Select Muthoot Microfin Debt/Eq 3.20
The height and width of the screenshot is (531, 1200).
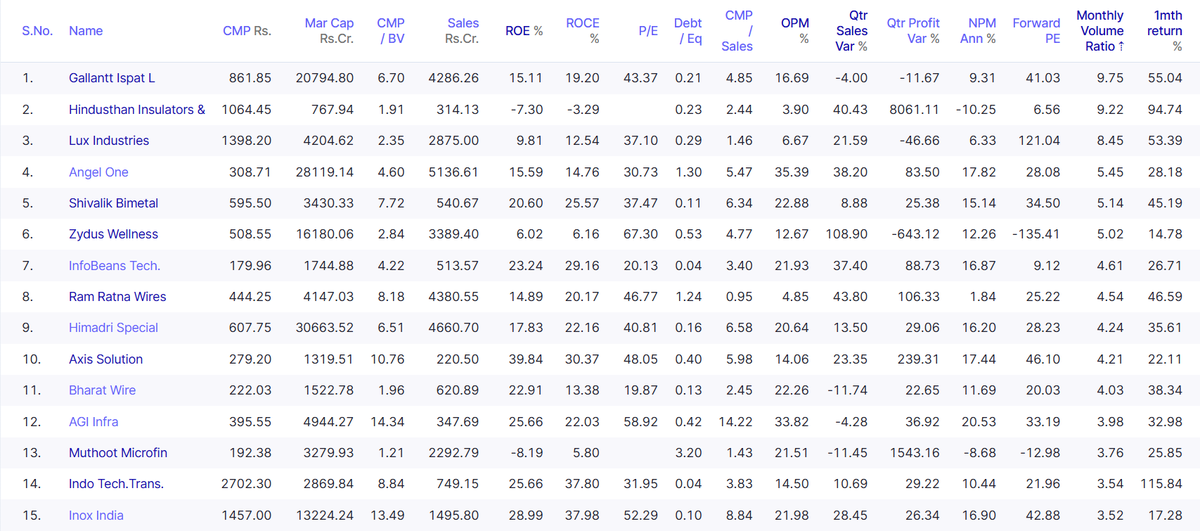pos(688,453)
